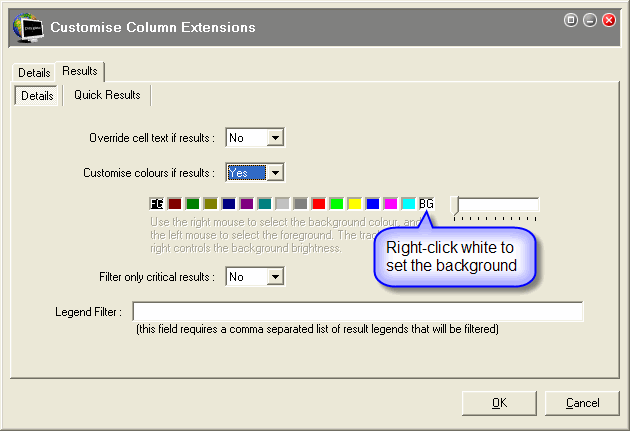Pick the yellow colour swatch
This screenshot has height=431, width=630.
(x=355, y=204)
